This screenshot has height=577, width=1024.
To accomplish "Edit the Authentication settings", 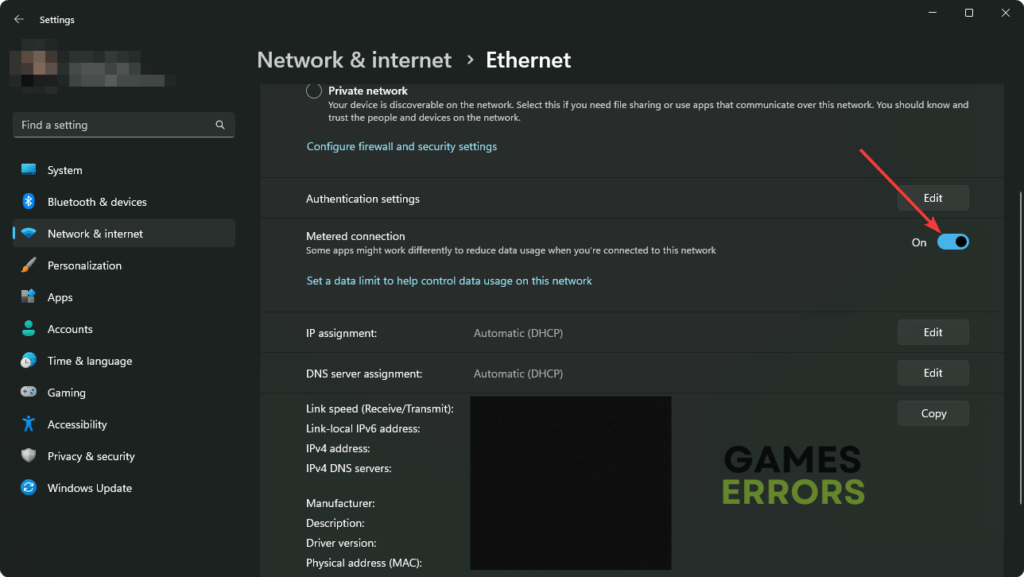I will tap(933, 197).
